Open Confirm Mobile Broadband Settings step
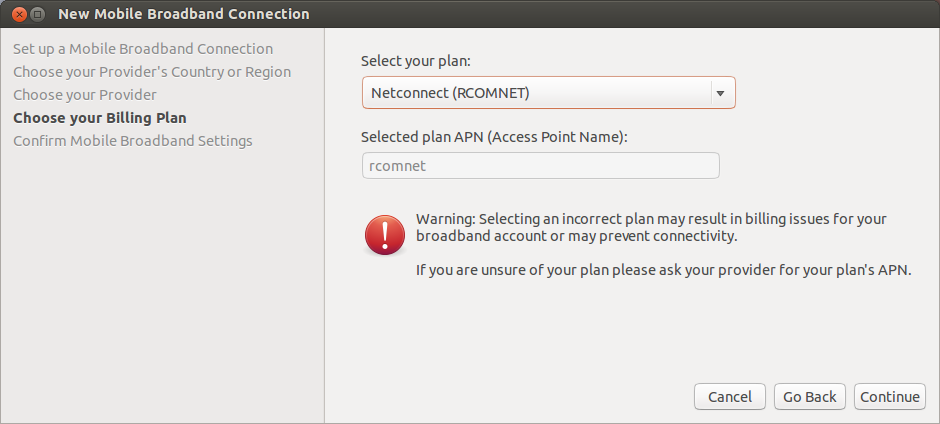The image size is (940, 424). [x=132, y=141]
